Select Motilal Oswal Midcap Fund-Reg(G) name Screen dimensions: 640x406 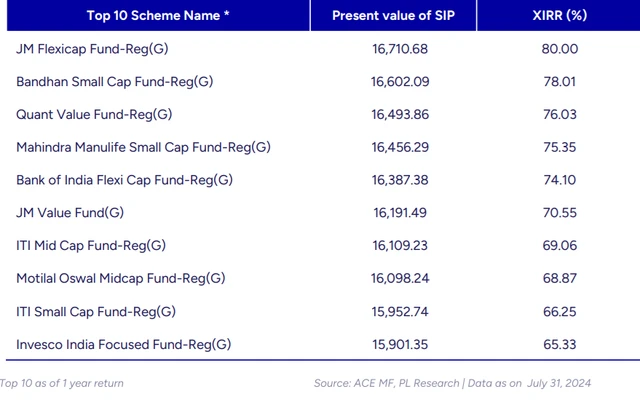[x=121, y=278]
